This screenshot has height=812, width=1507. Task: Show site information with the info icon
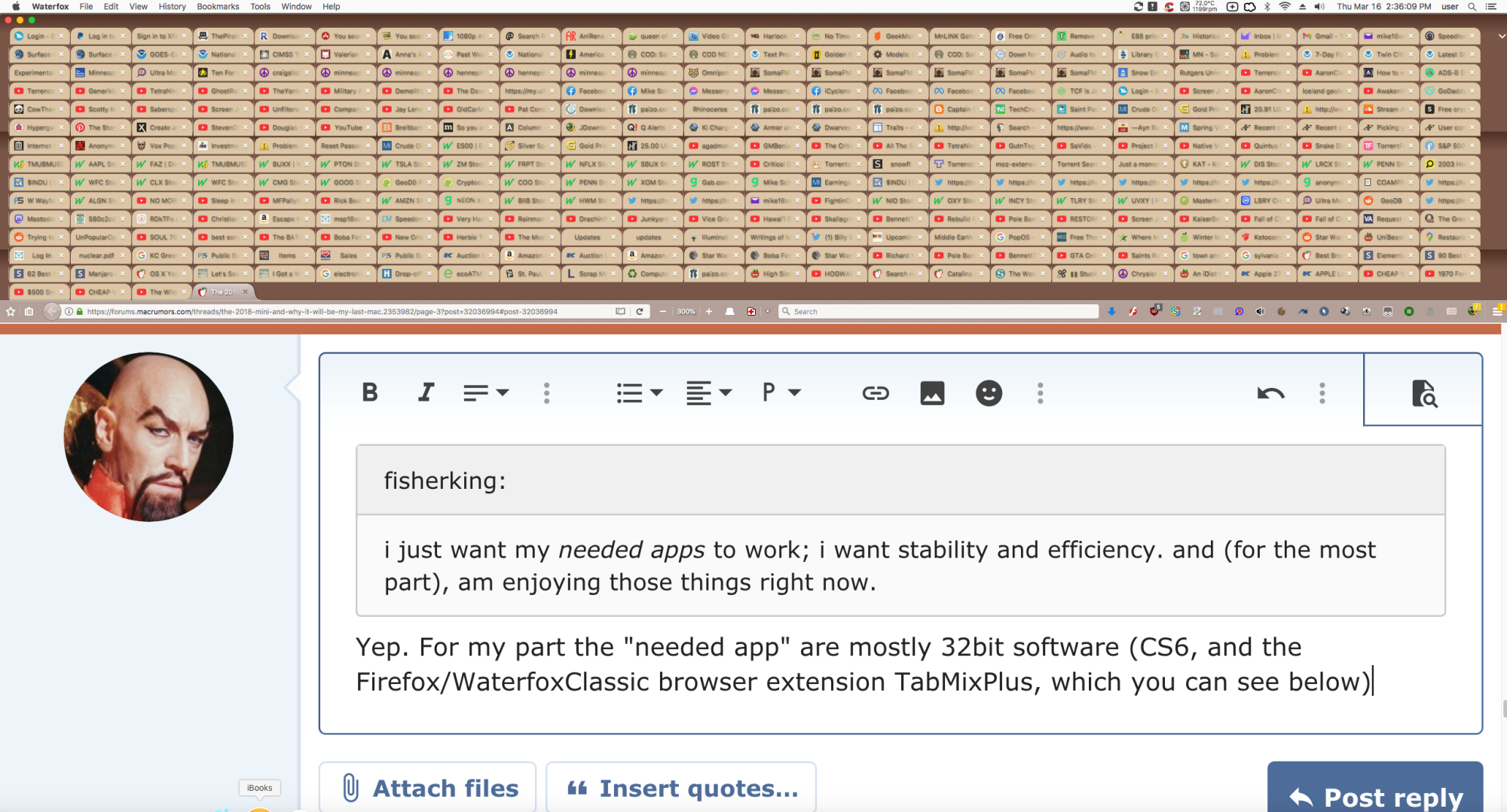click(69, 311)
